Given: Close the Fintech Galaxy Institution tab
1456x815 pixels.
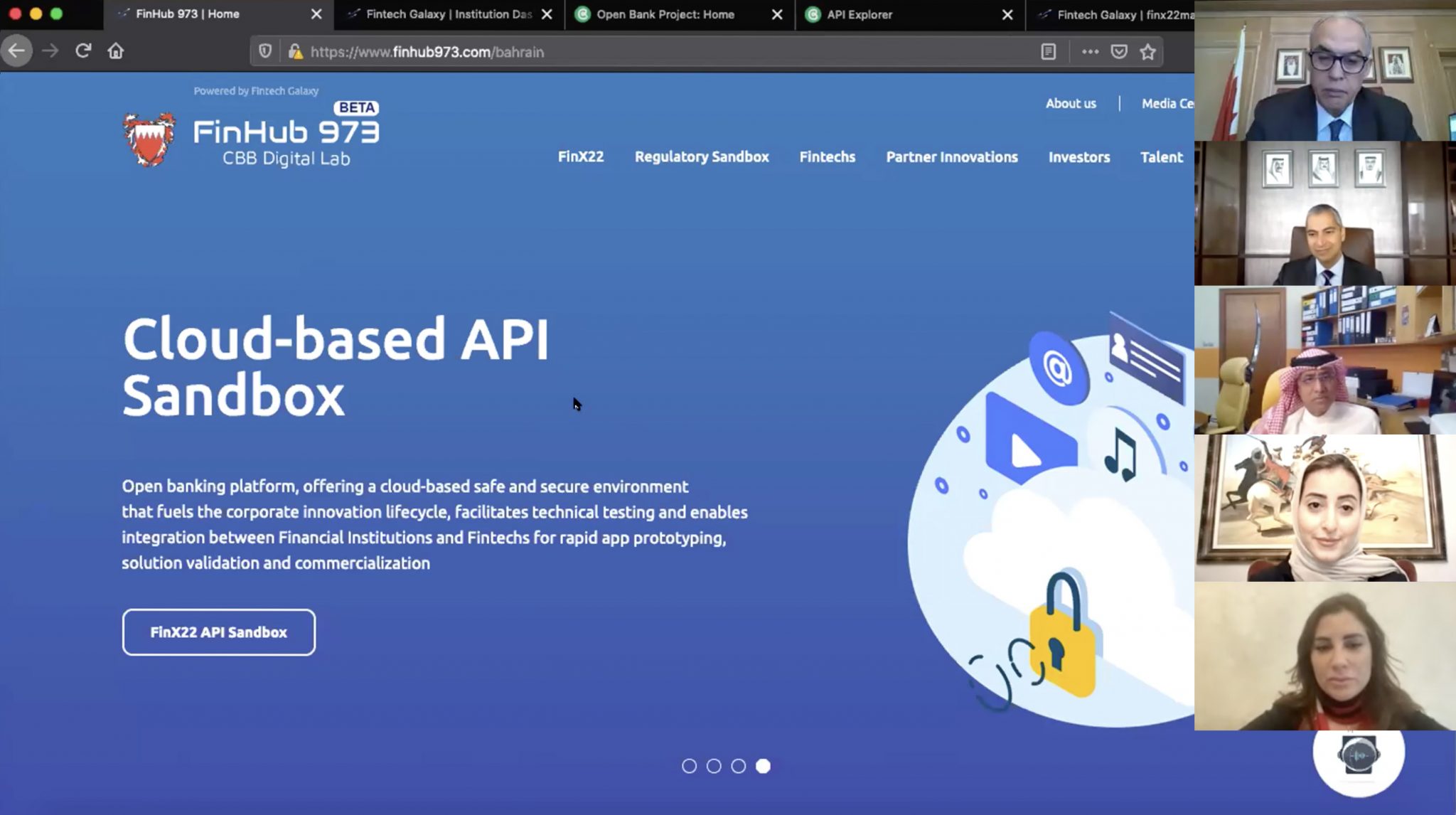Looking at the screenshot, I should pyautogui.click(x=547, y=14).
